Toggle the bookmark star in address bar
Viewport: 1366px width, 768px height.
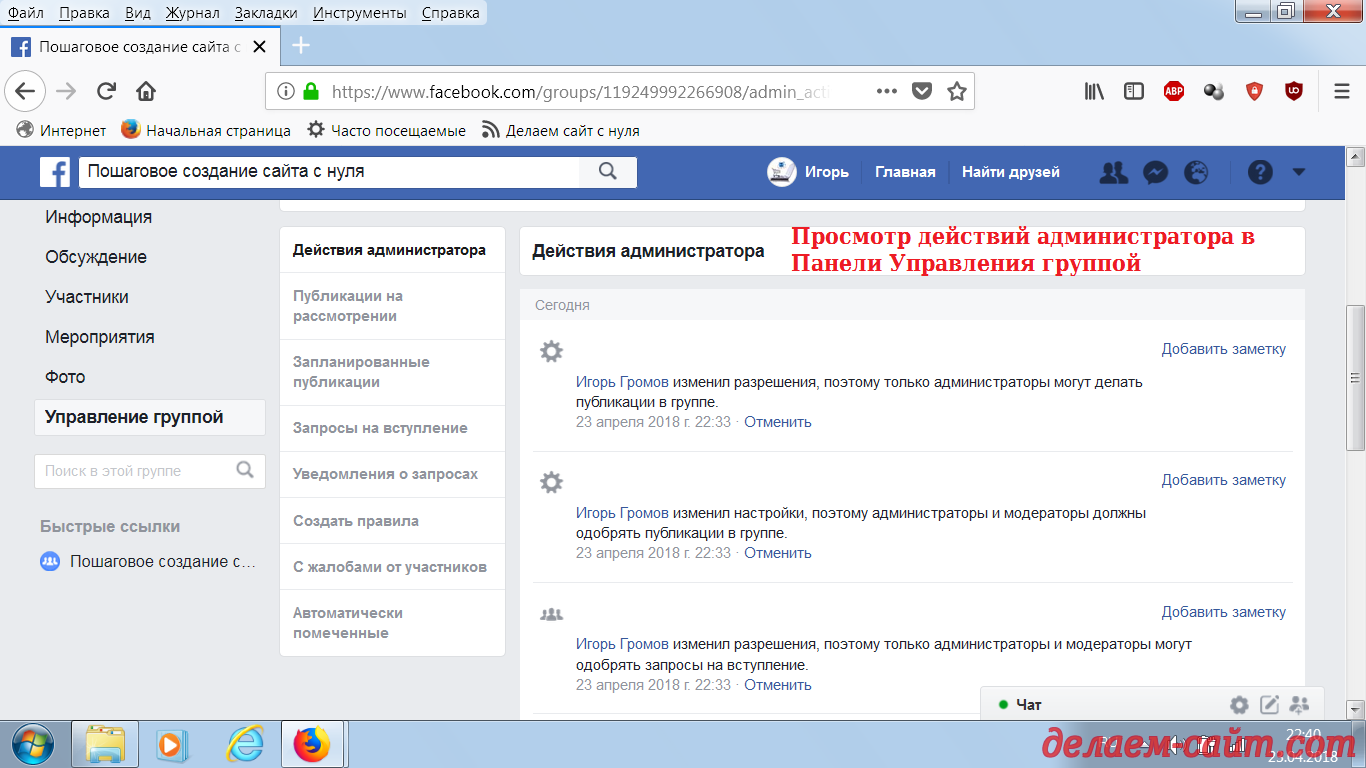point(955,90)
